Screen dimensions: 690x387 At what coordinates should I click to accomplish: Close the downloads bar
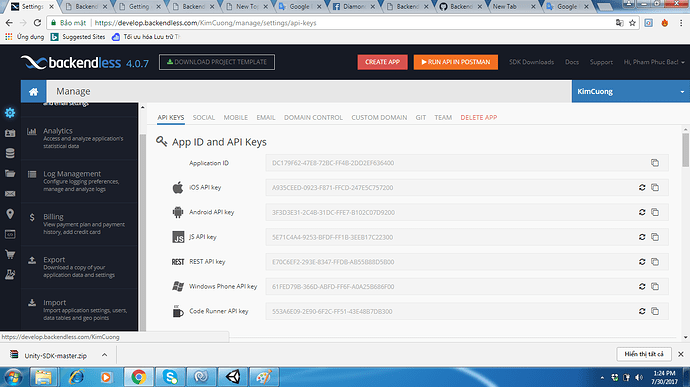coord(681,354)
